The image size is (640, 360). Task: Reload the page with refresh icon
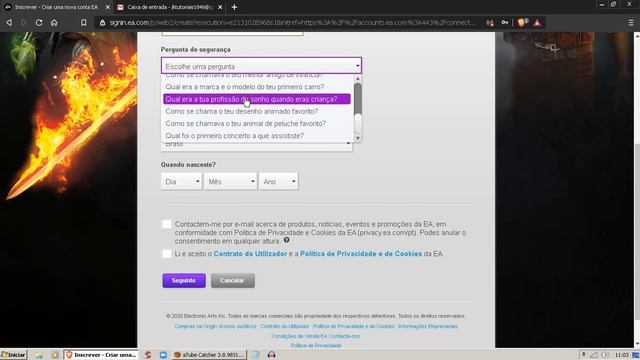click(x=39, y=22)
